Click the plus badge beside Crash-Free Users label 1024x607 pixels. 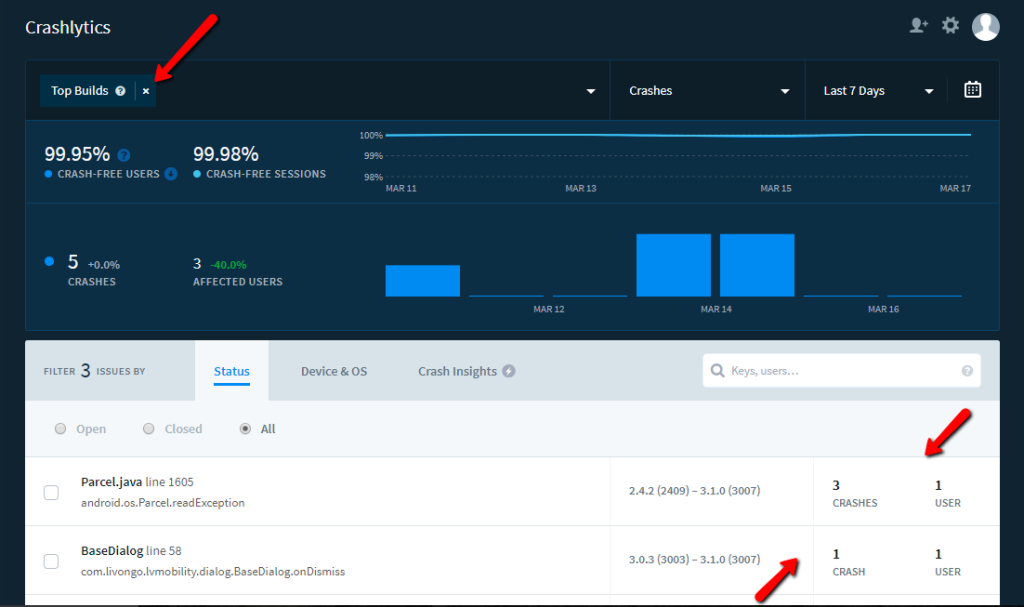click(171, 174)
